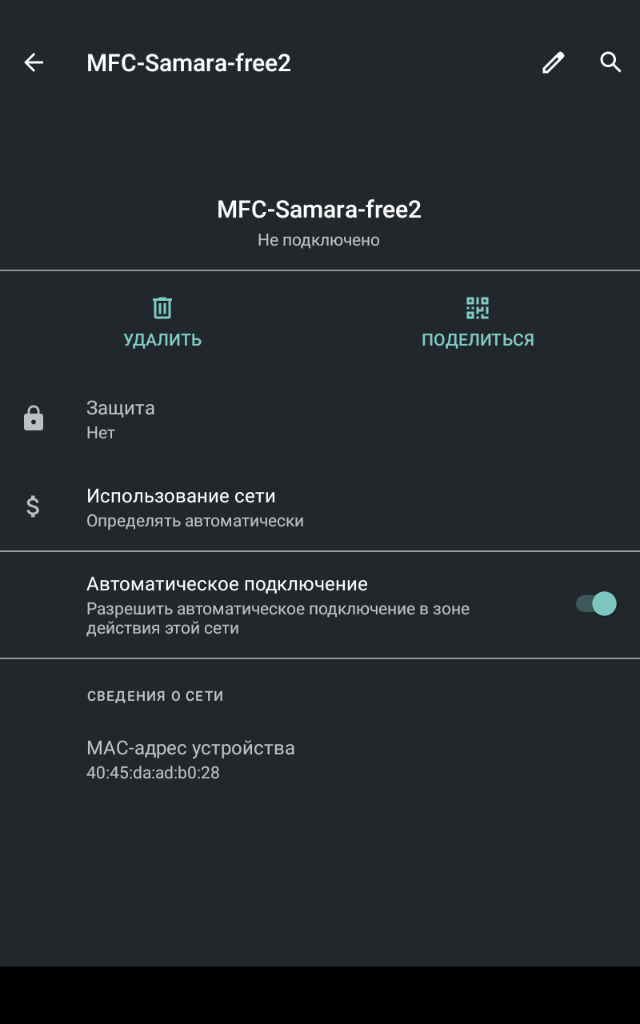Image resolution: width=640 pixels, height=1024 pixels.
Task: Tap the pencil edit icon
Action: 553,63
